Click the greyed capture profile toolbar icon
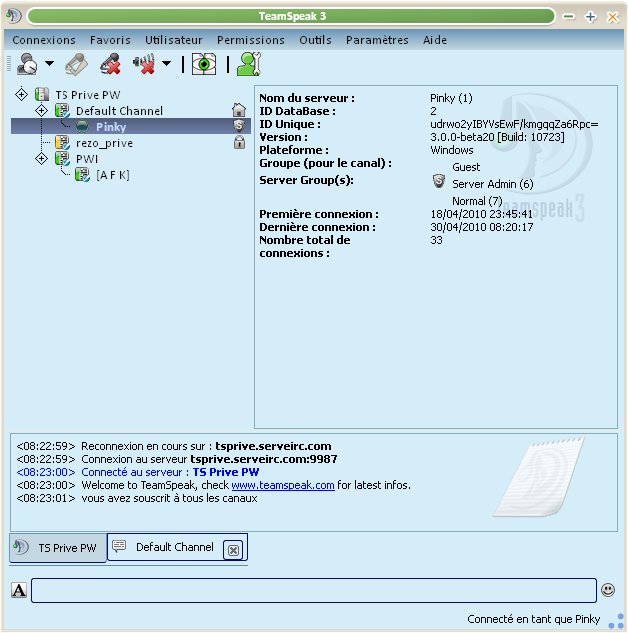Image resolution: width=628 pixels, height=633 pixels. (x=76, y=64)
